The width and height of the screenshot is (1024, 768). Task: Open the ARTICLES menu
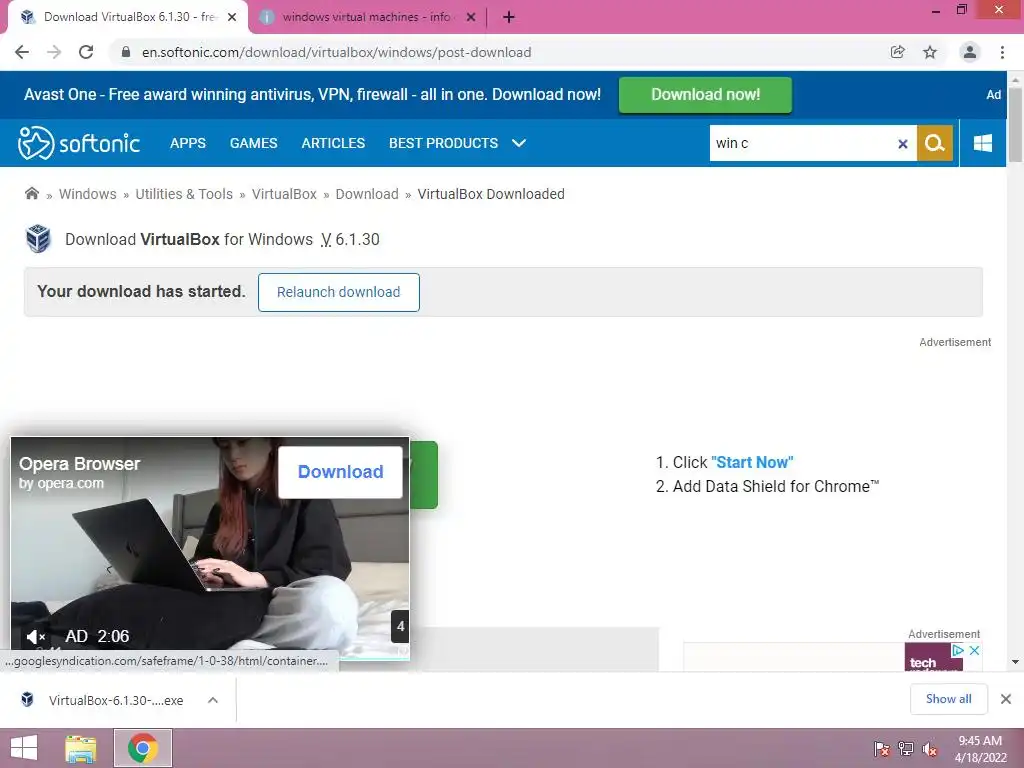click(x=333, y=143)
